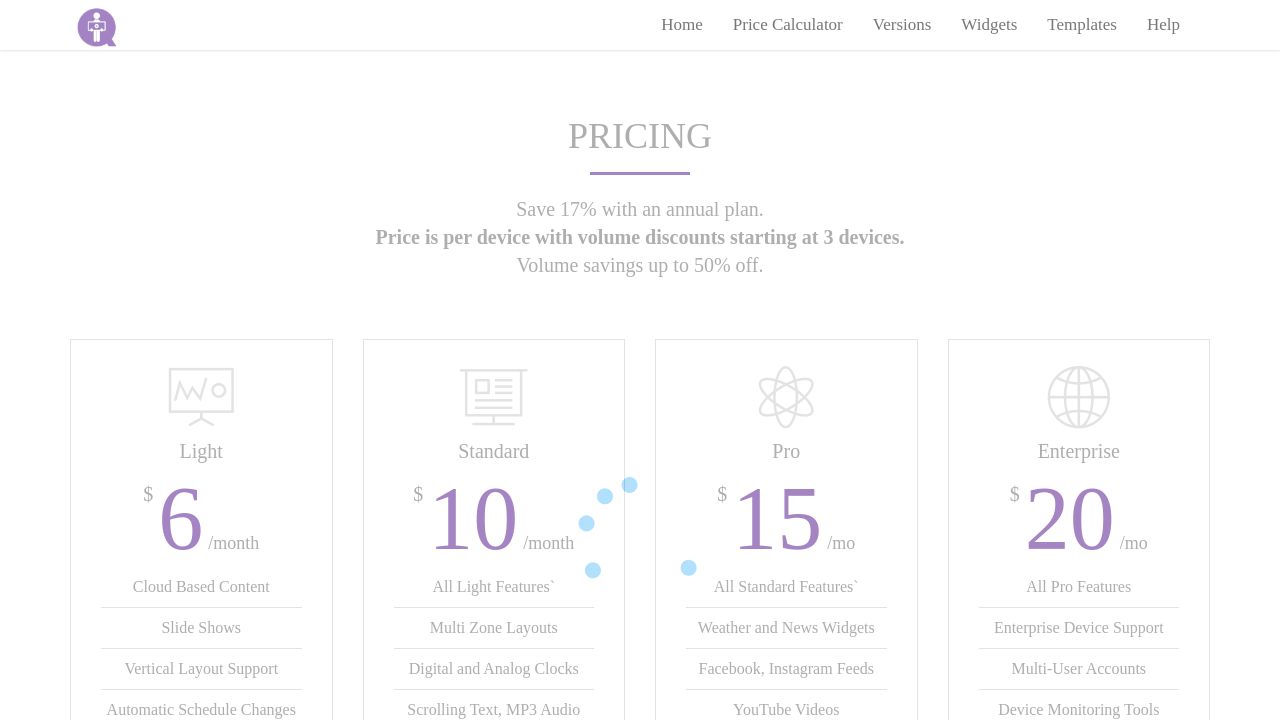Click the $20 per month price
This screenshot has width=1280, height=720.
(1070, 520)
